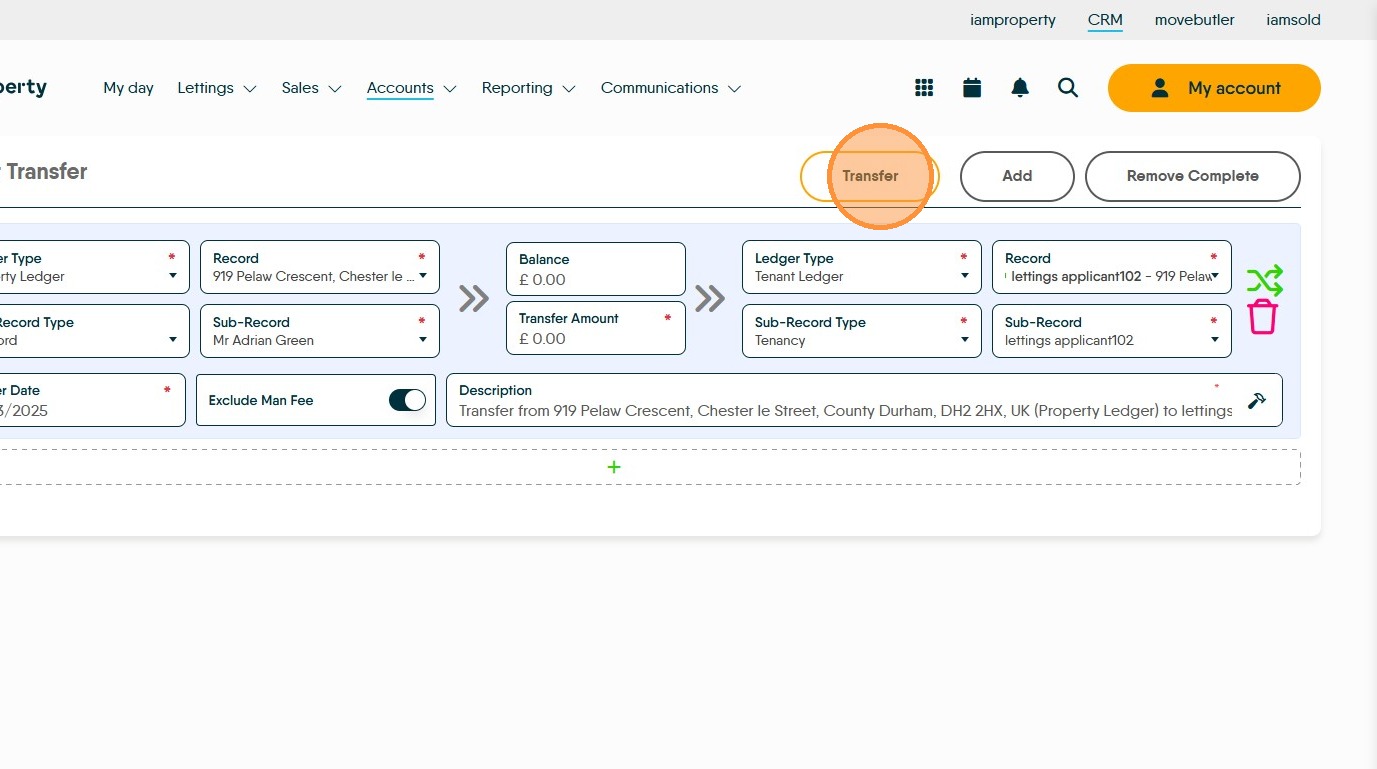Open the source Sub-Record dropdown Mr Adrian Green
Image resolution: width=1377 pixels, height=769 pixels.
(x=320, y=331)
